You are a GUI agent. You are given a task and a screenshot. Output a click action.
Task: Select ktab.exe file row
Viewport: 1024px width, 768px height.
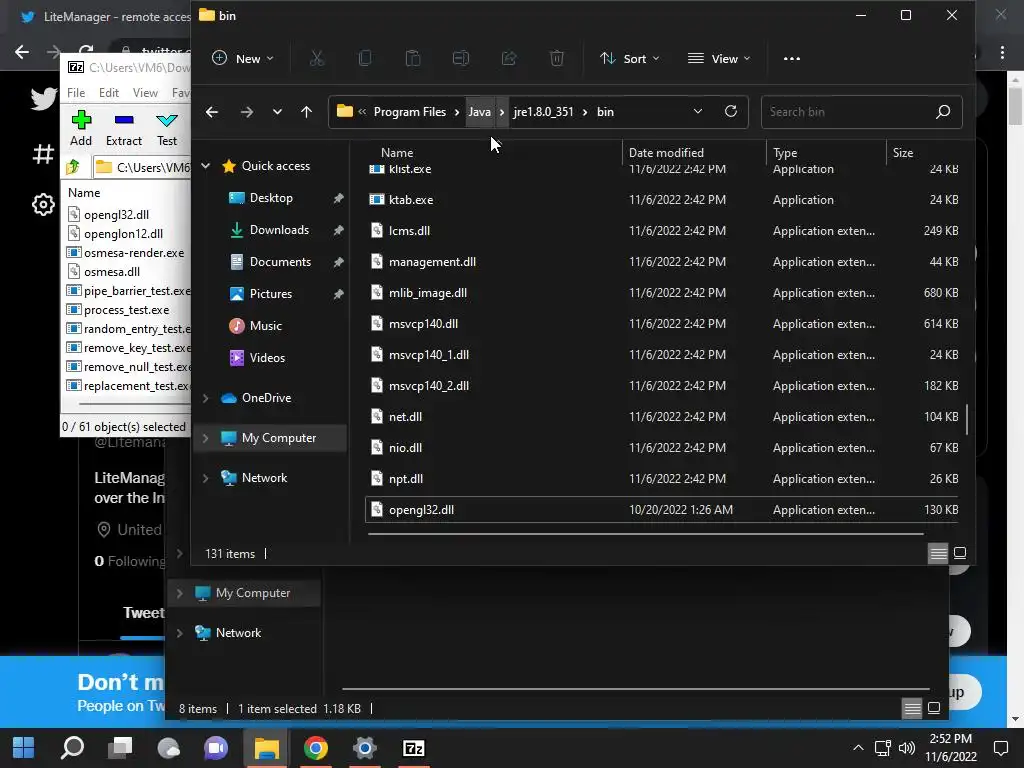point(662,200)
